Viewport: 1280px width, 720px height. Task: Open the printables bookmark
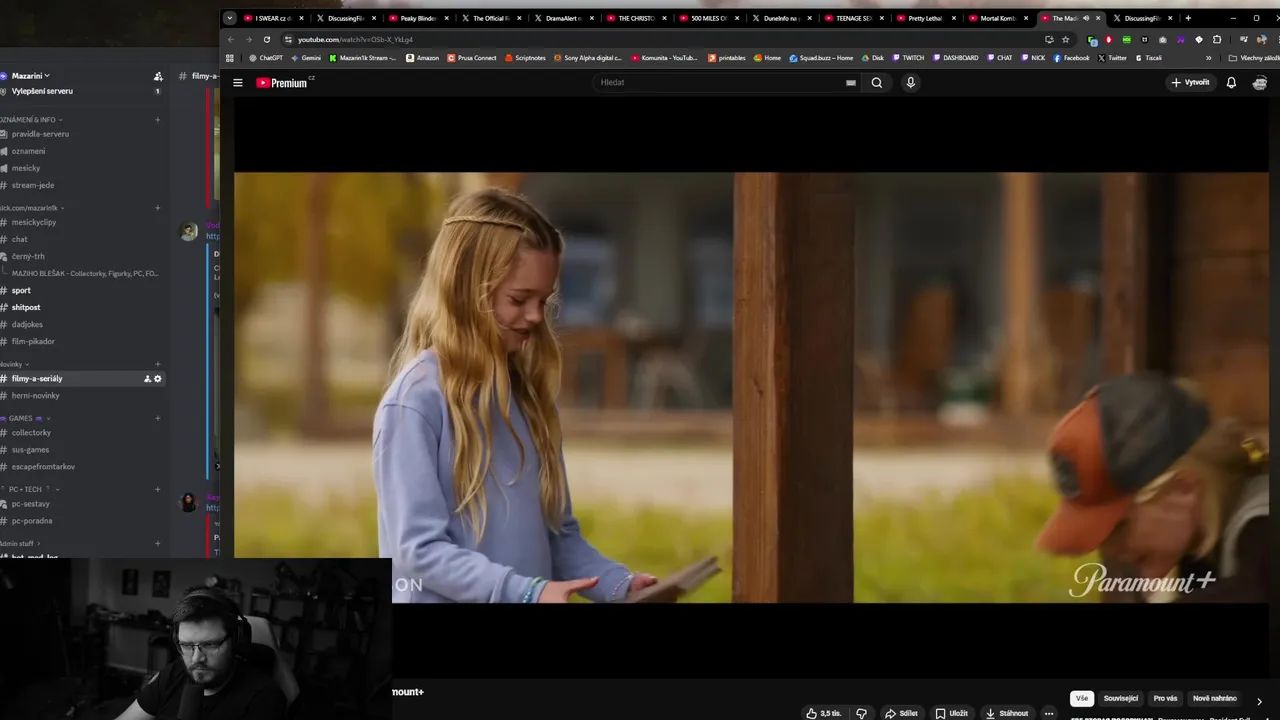[x=727, y=58]
